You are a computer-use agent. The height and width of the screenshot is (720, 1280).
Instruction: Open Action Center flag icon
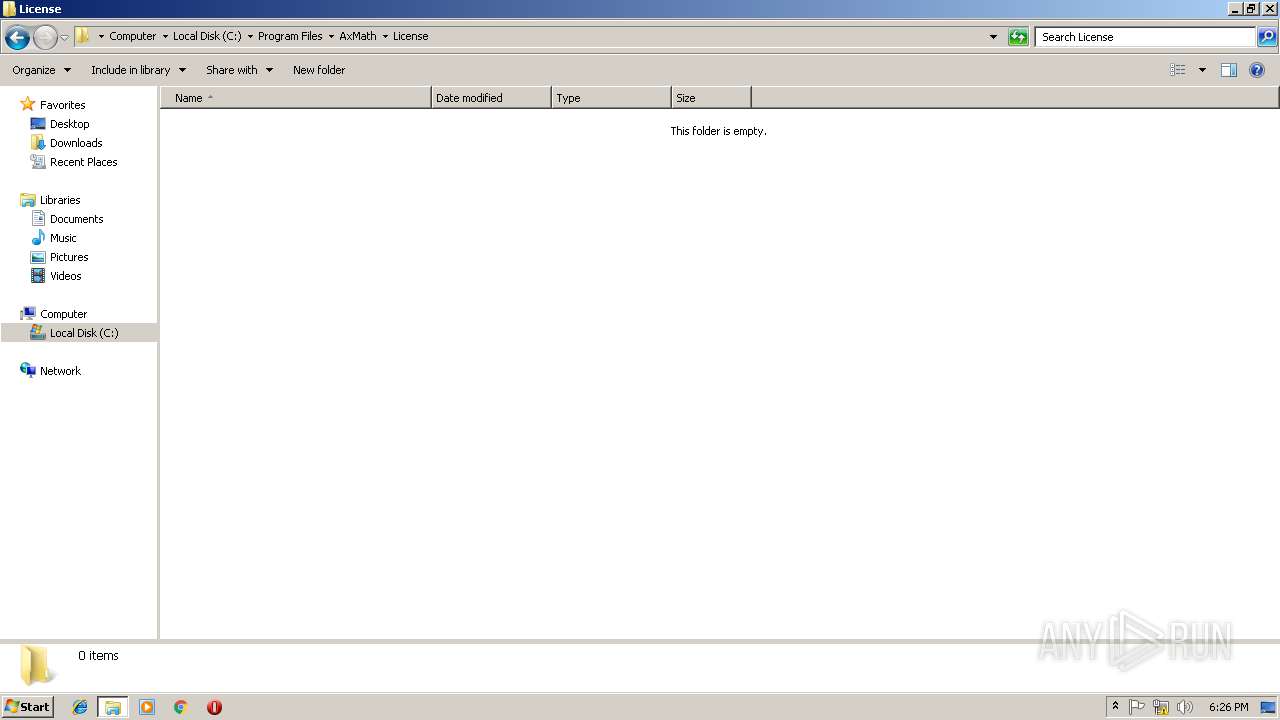coord(1137,707)
